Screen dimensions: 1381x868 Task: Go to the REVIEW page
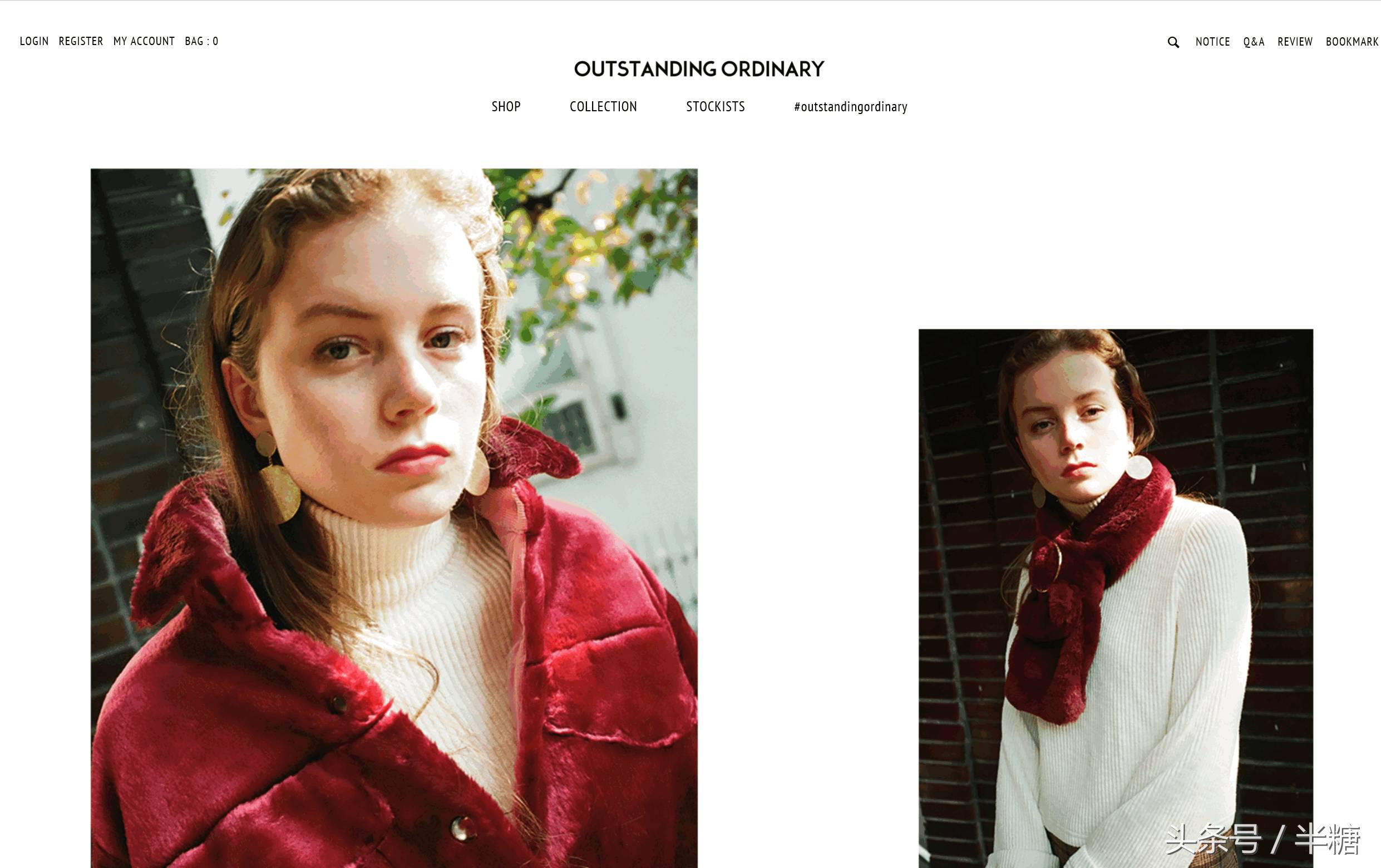[x=1295, y=42]
